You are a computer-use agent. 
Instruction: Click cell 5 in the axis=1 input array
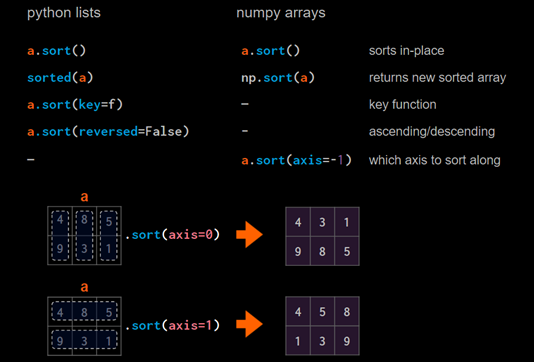(109, 312)
